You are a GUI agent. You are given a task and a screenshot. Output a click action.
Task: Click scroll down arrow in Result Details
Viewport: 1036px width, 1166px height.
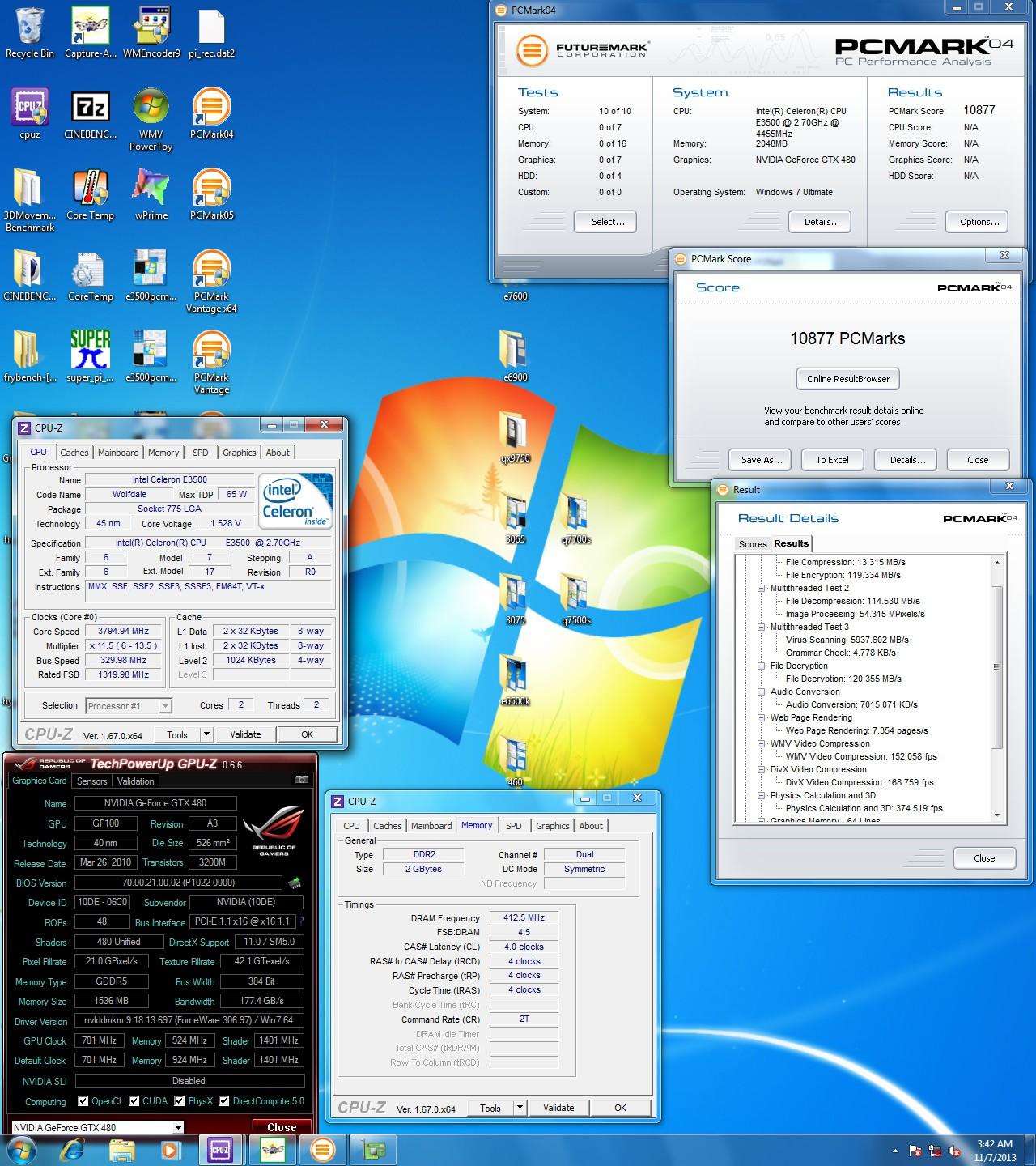coord(997,815)
